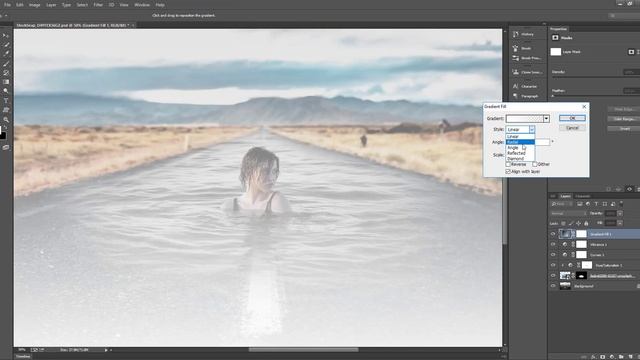
Task: Select the Move tool in the toolbar
Action: [6, 36]
